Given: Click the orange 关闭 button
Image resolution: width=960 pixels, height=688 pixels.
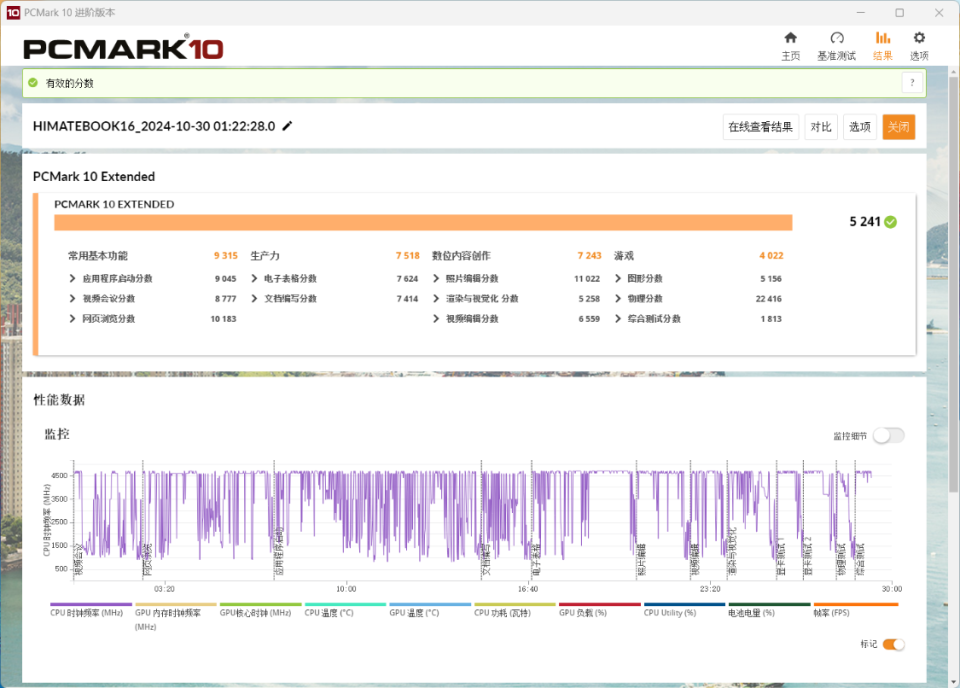Looking at the screenshot, I should click(x=898, y=127).
